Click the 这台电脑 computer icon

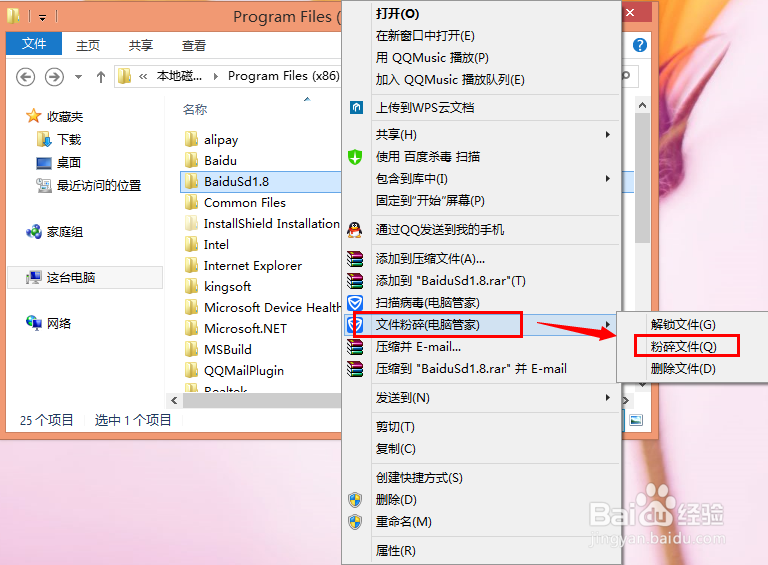(x=34, y=278)
